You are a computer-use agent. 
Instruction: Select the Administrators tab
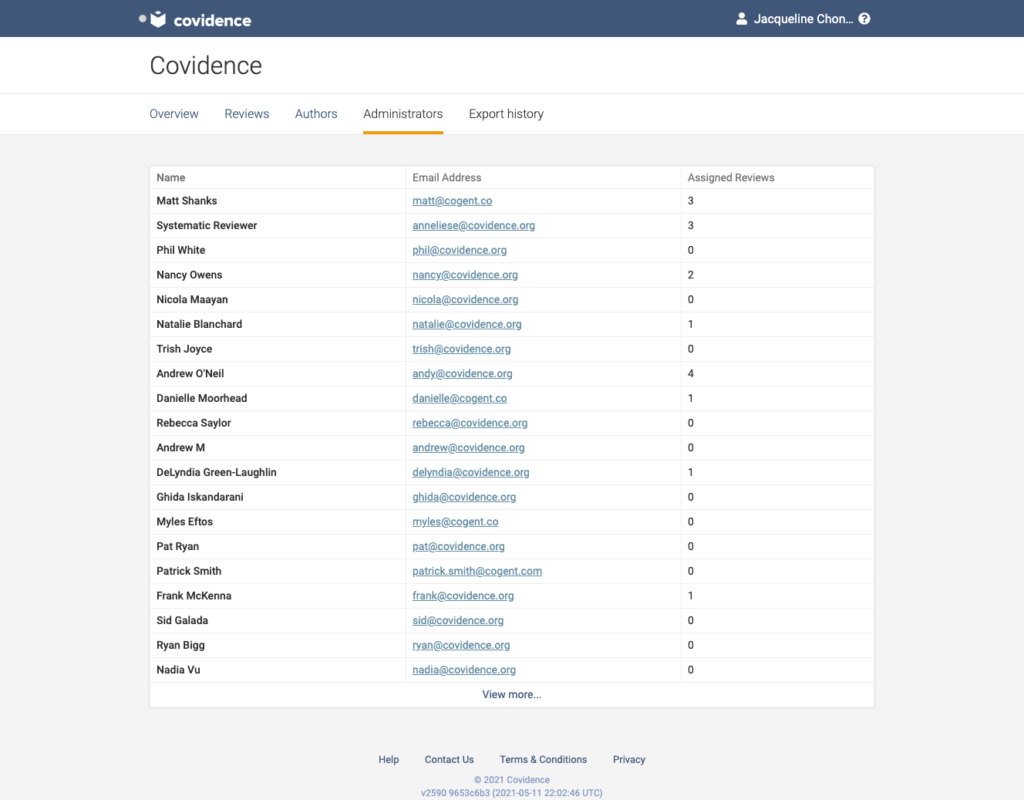[403, 114]
